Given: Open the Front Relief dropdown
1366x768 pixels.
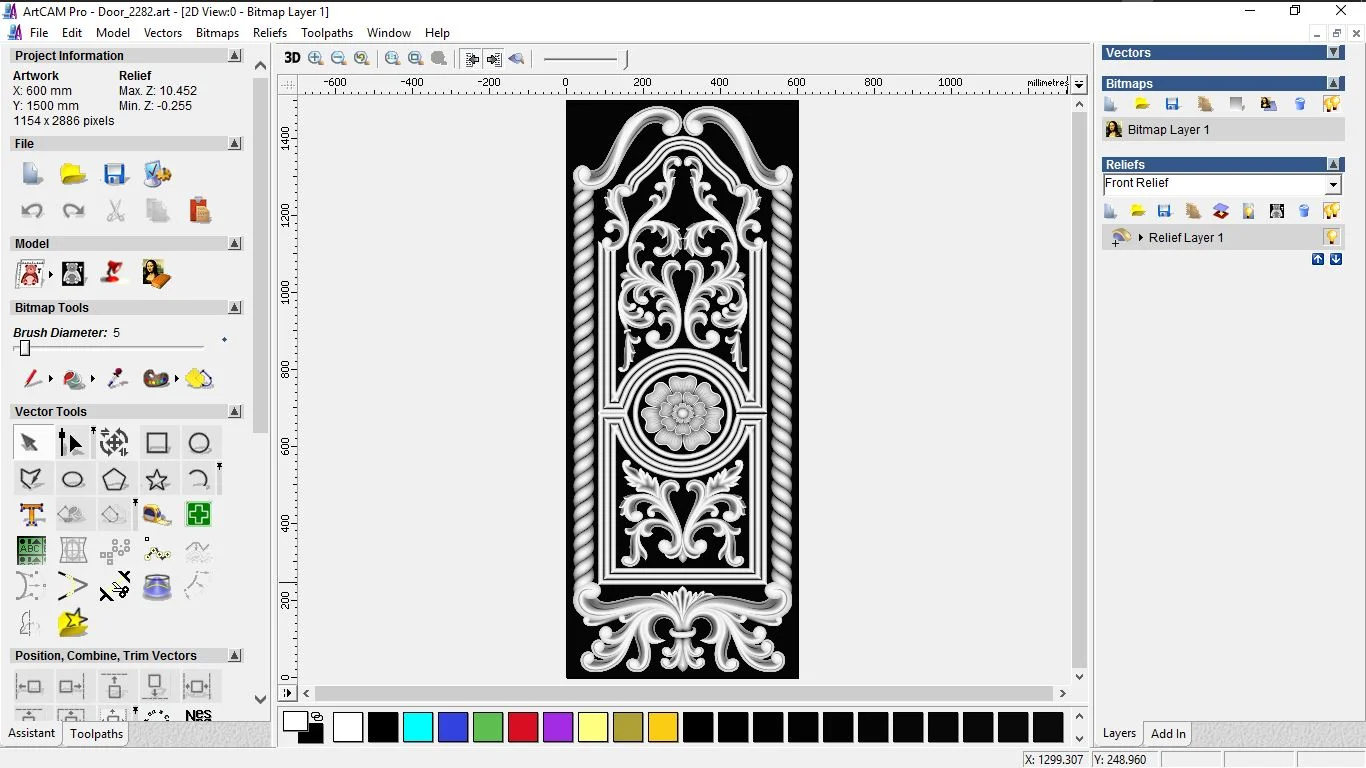Looking at the screenshot, I should [x=1333, y=185].
